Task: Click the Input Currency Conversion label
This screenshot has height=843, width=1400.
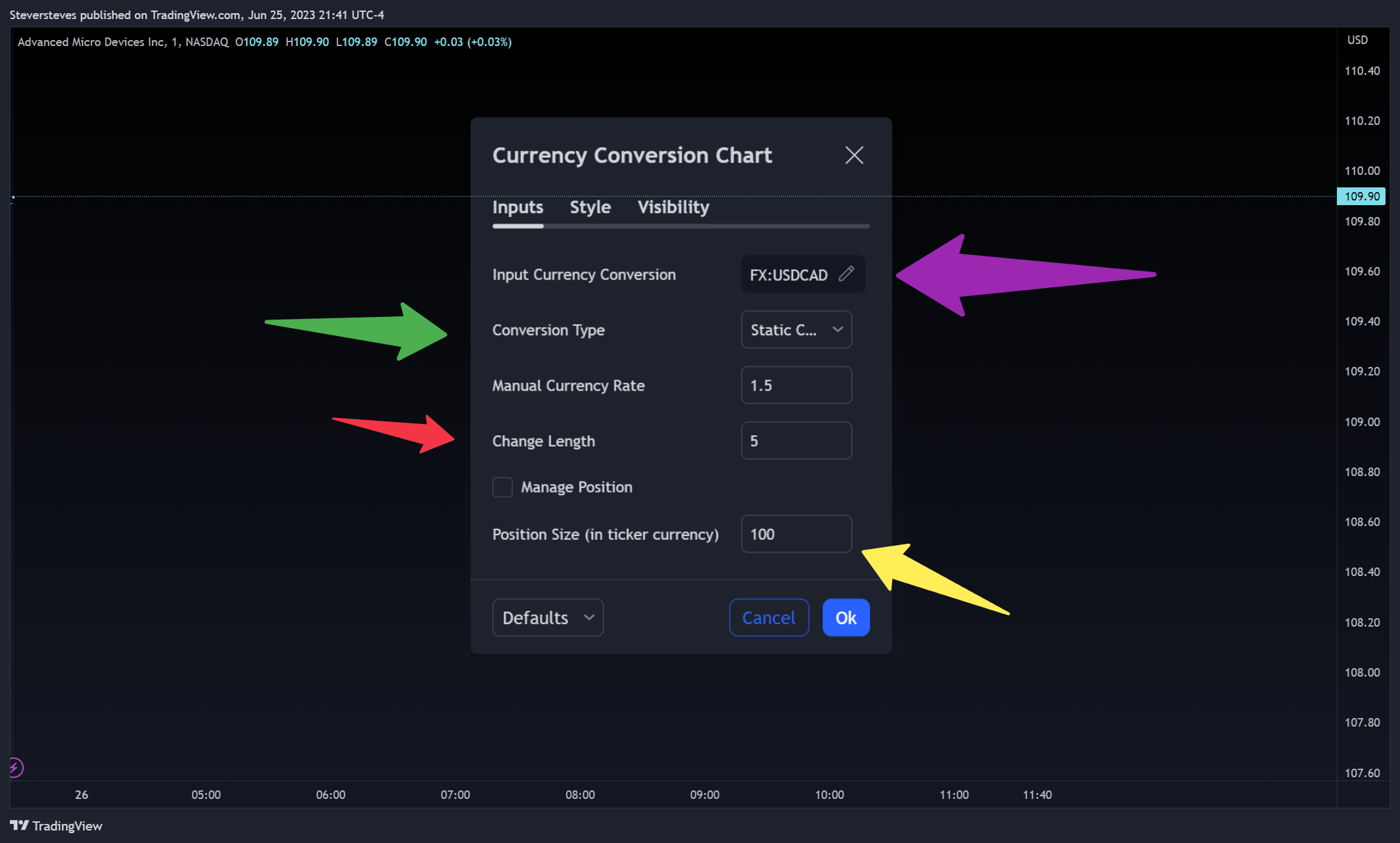Action: click(x=584, y=274)
